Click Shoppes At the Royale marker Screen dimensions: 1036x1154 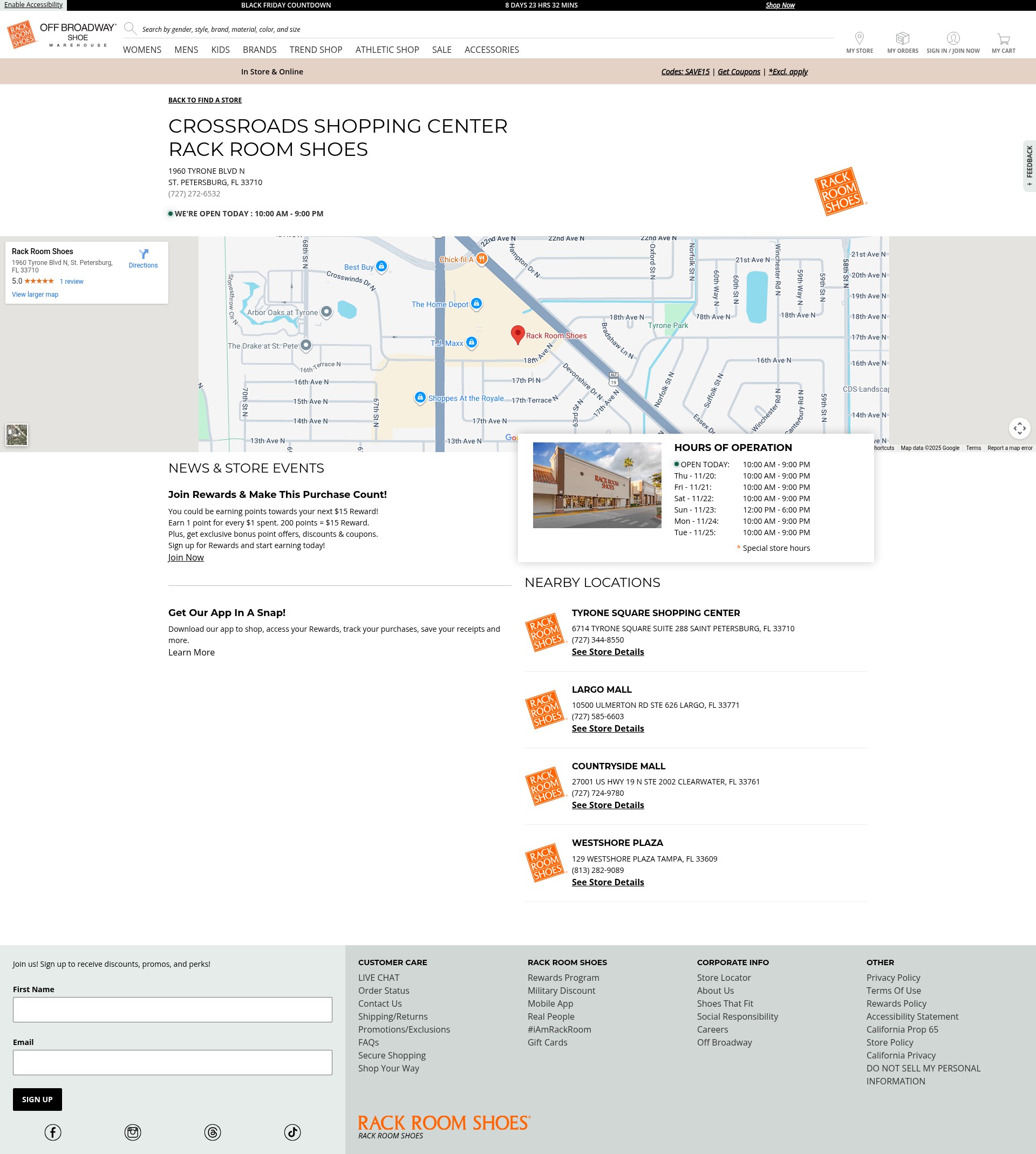tap(420, 397)
